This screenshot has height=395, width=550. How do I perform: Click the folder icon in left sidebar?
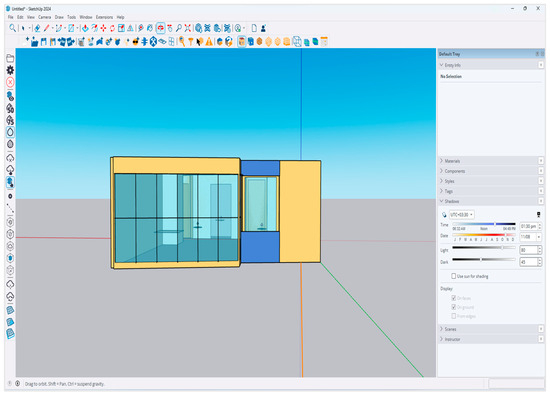10,58
